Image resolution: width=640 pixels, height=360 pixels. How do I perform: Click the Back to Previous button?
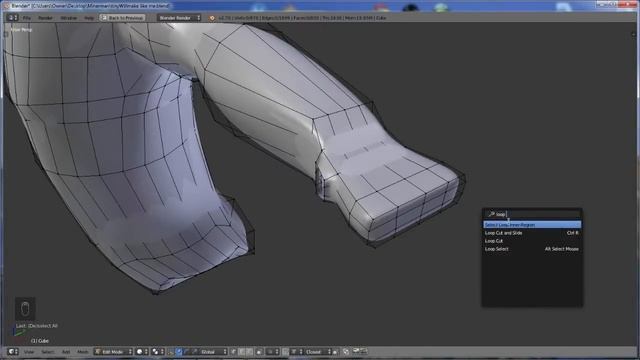click(x=122, y=18)
